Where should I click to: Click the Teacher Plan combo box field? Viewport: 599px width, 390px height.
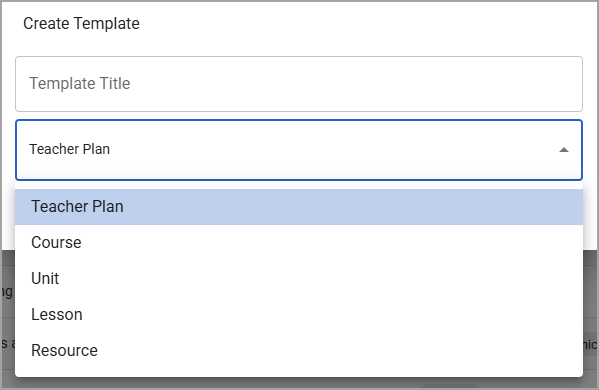[299, 150]
